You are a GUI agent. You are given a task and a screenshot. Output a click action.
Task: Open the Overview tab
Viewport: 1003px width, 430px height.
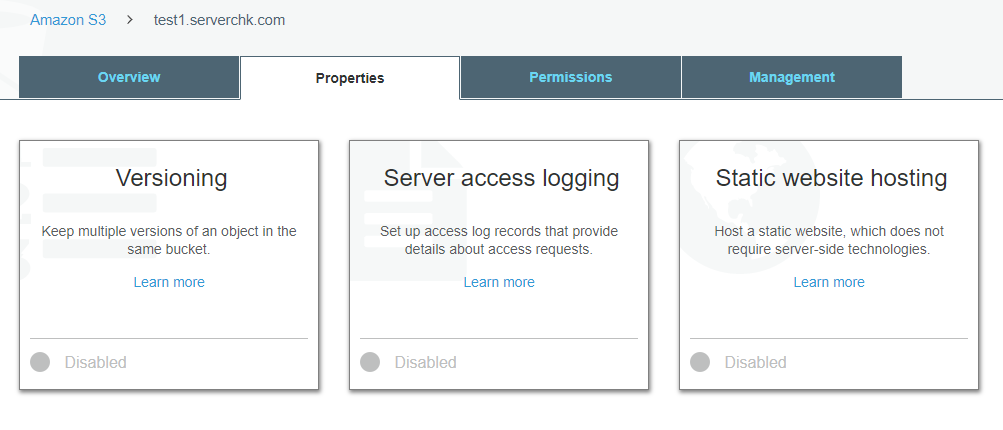(129, 77)
